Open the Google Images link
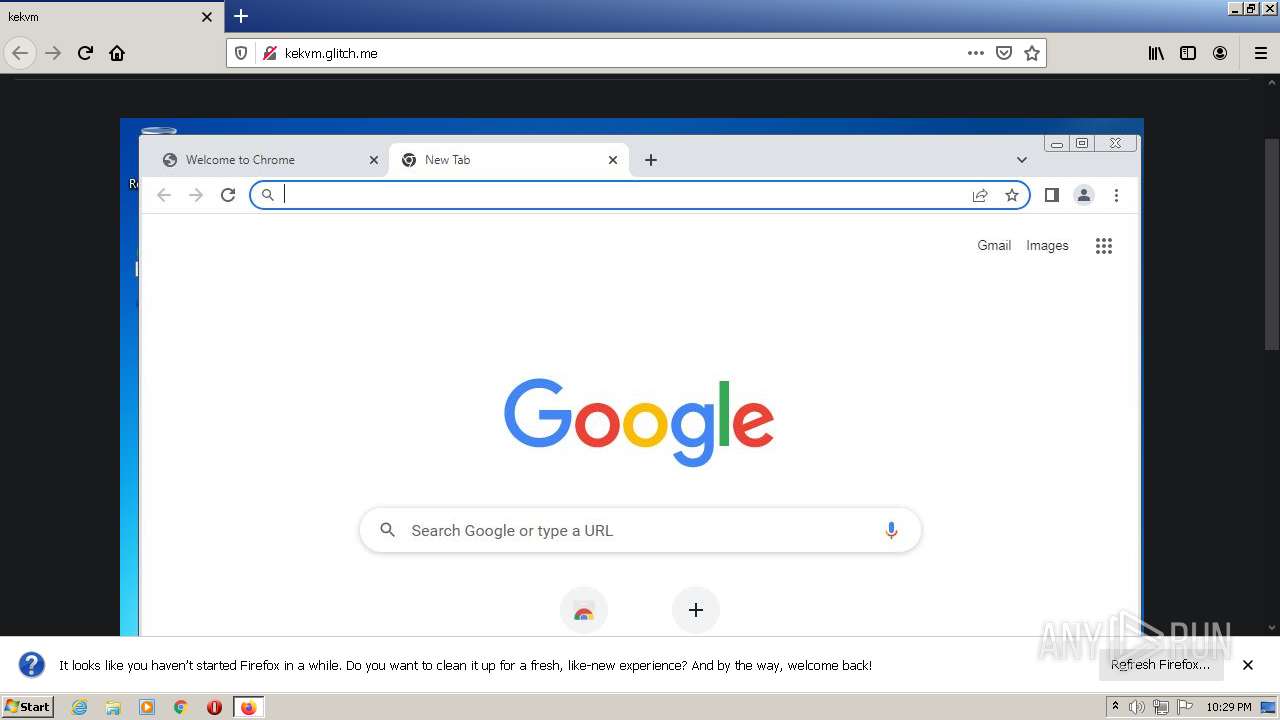Image resolution: width=1280 pixels, height=720 pixels. coord(1047,245)
